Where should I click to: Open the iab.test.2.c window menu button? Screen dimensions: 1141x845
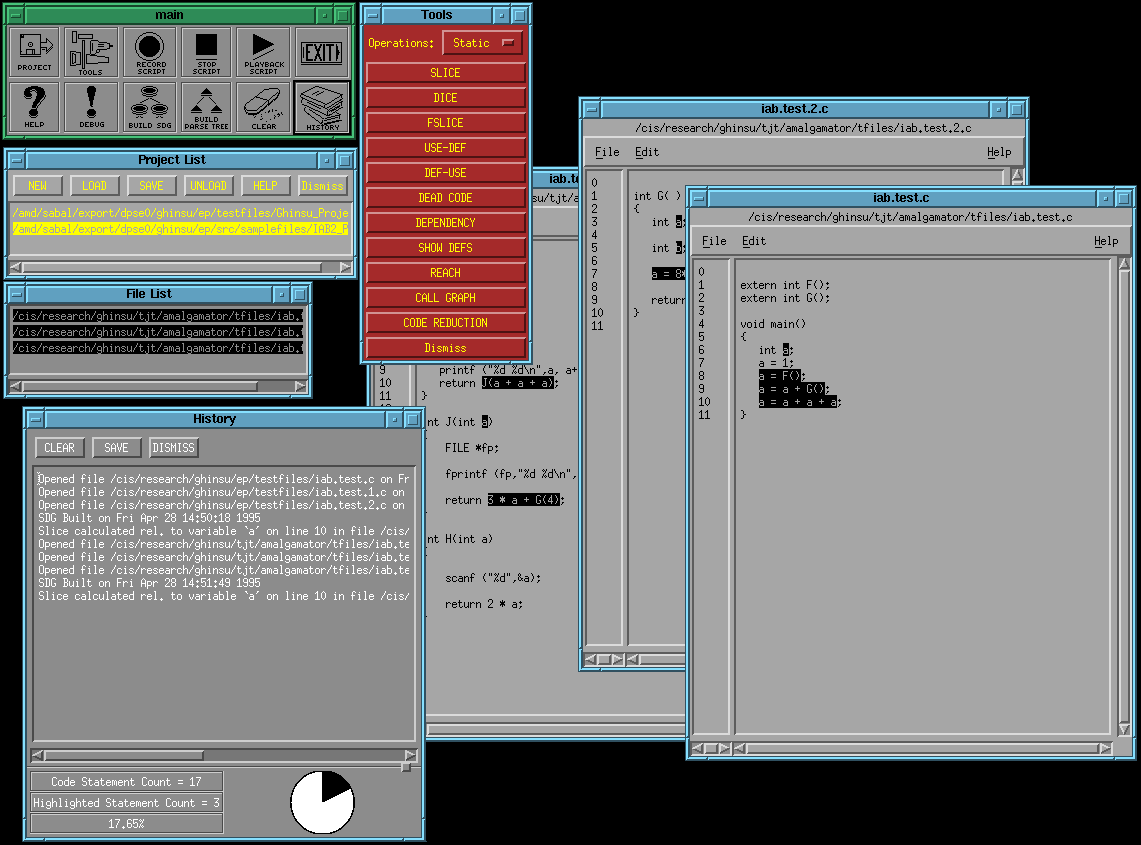pos(592,109)
